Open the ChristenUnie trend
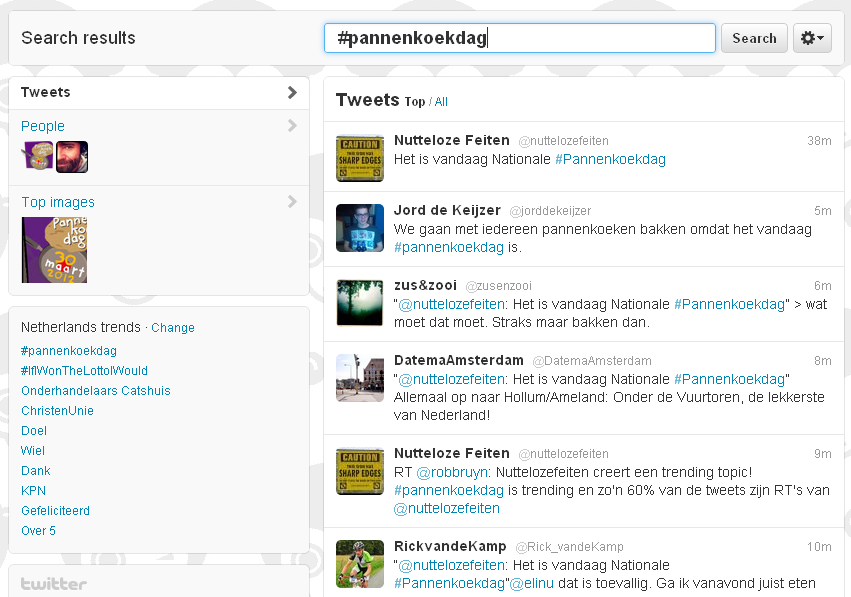Screen dimensions: 851x597 click(x=57, y=411)
